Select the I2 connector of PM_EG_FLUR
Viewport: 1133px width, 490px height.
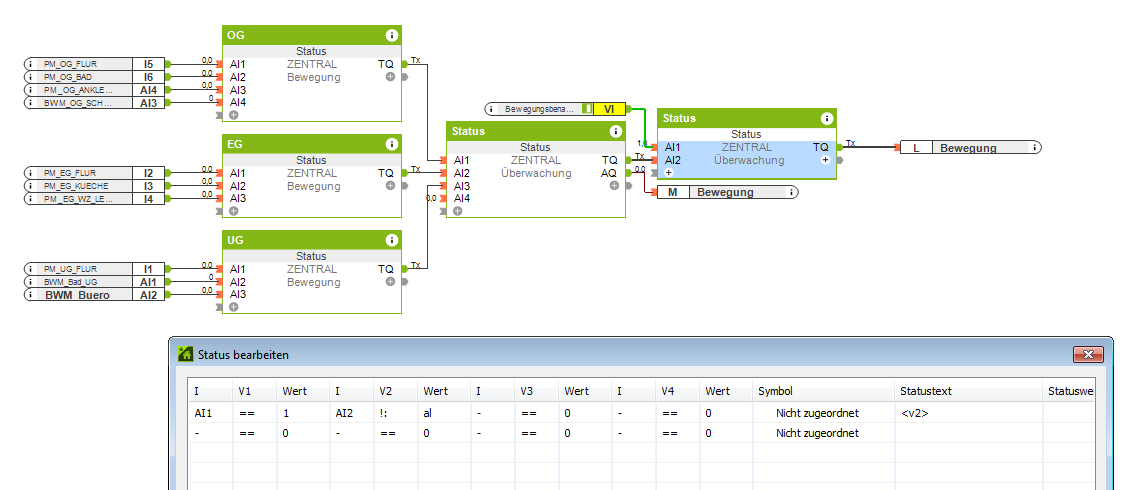[x=149, y=173]
